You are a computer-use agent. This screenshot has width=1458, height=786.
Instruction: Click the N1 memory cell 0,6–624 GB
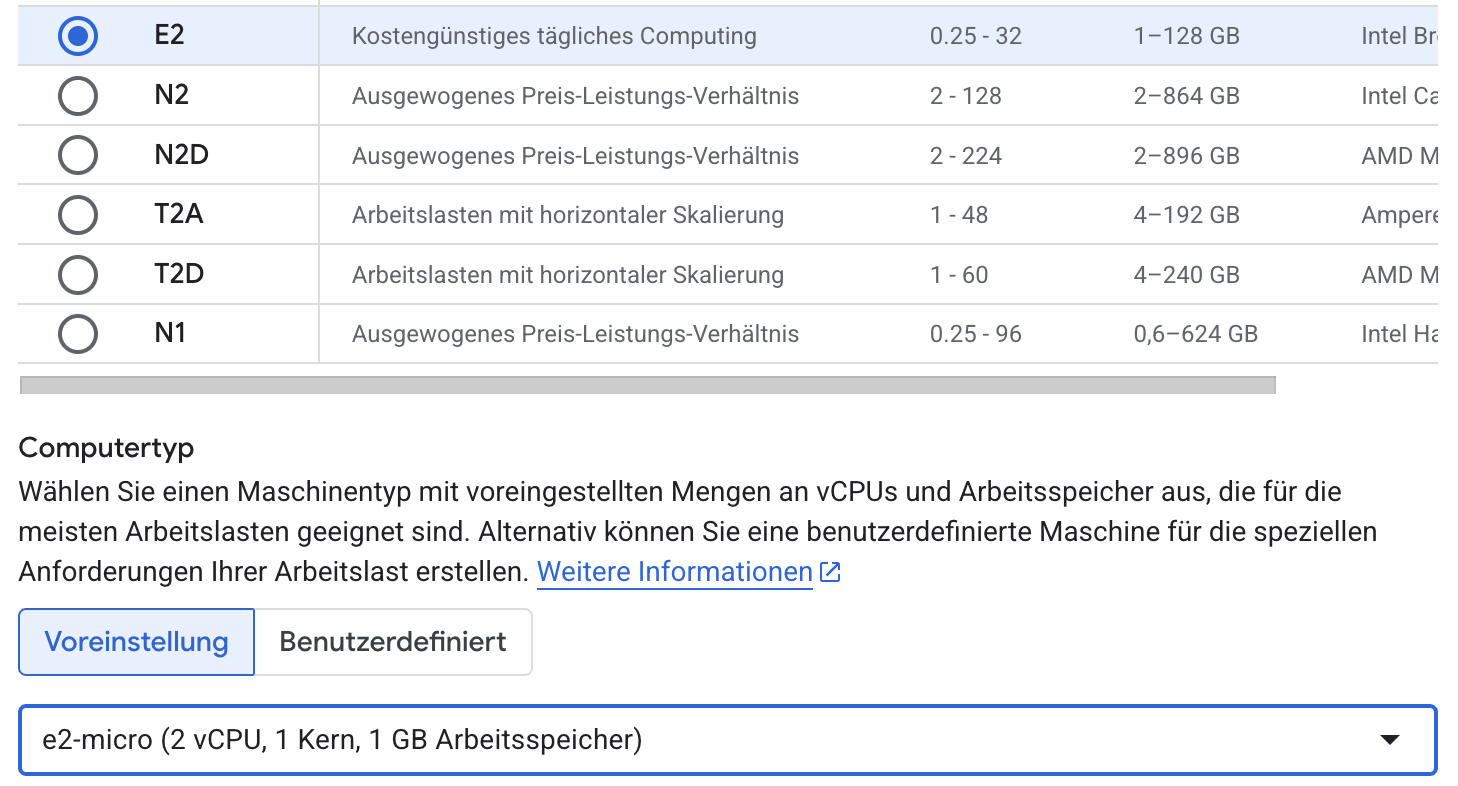[1195, 334]
